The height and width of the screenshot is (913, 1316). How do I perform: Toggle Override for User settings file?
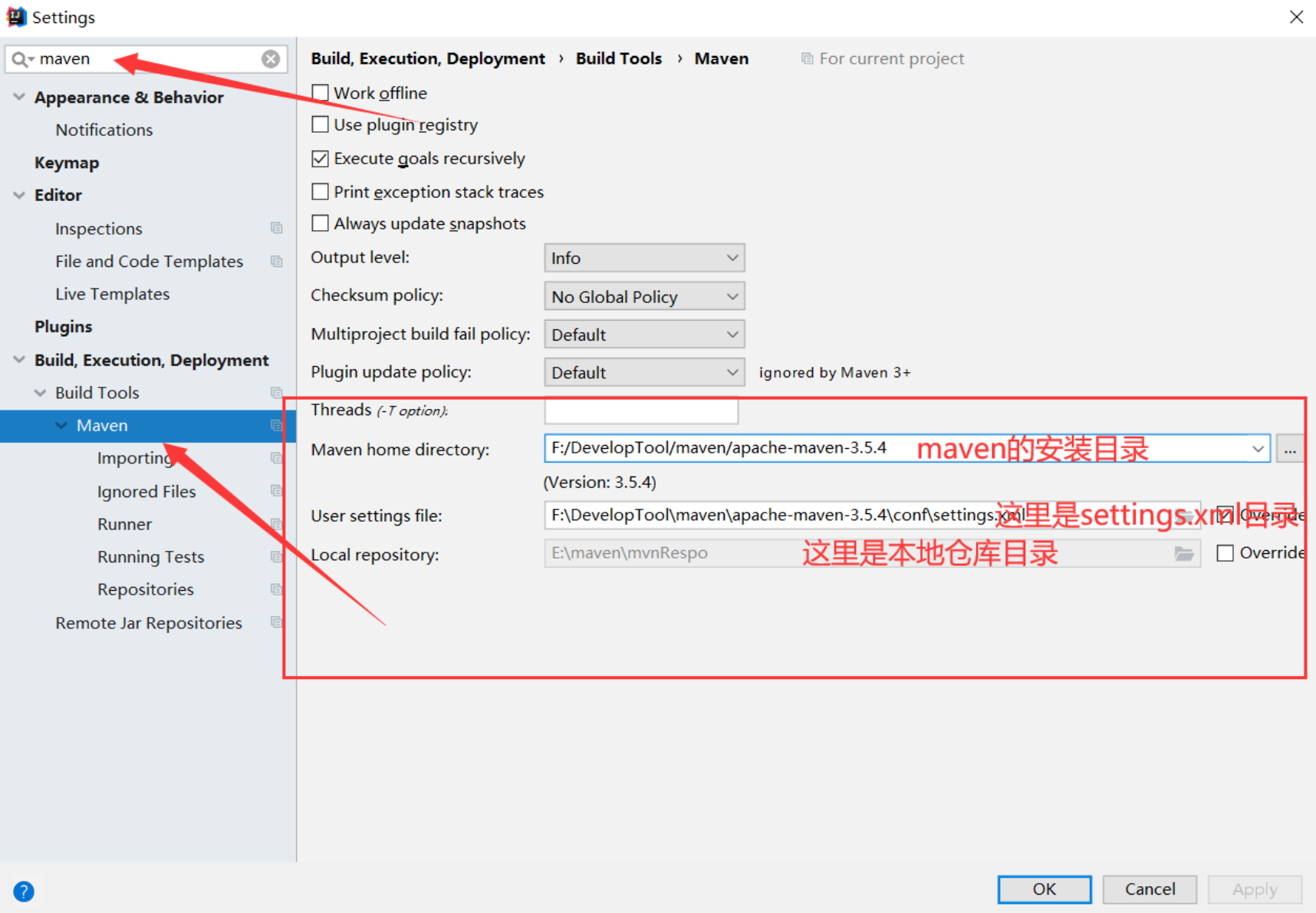(x=1226, y=515)
